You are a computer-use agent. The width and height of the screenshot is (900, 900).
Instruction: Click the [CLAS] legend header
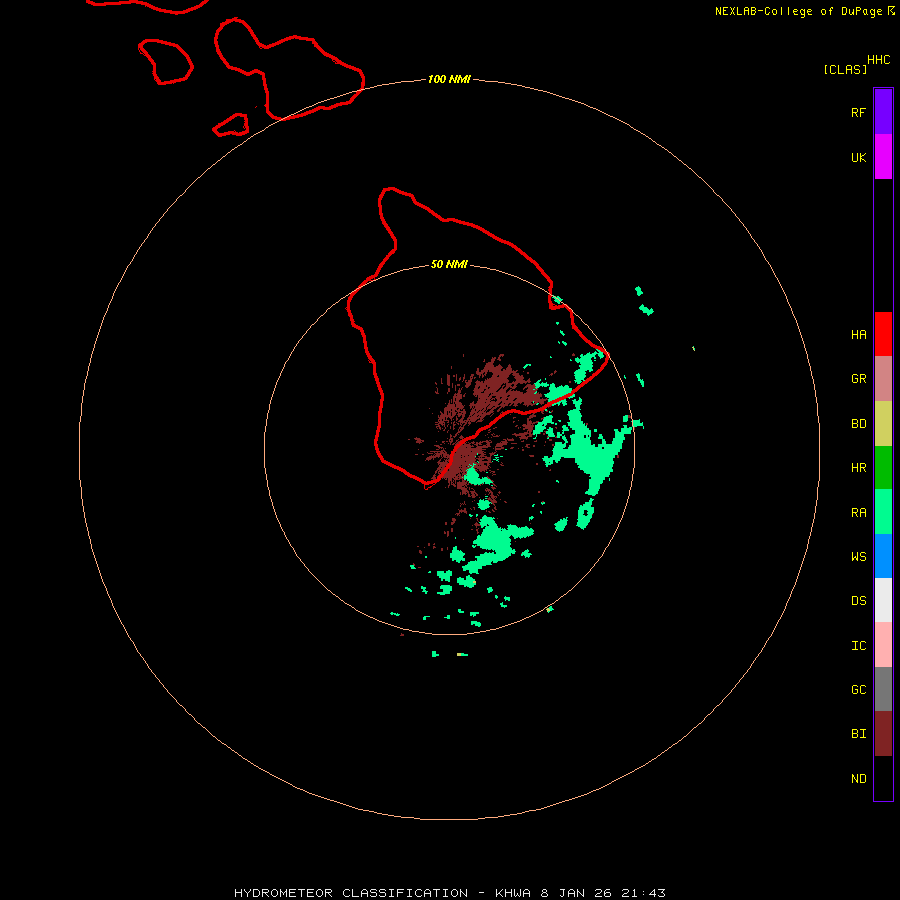(x=845, y=69)
